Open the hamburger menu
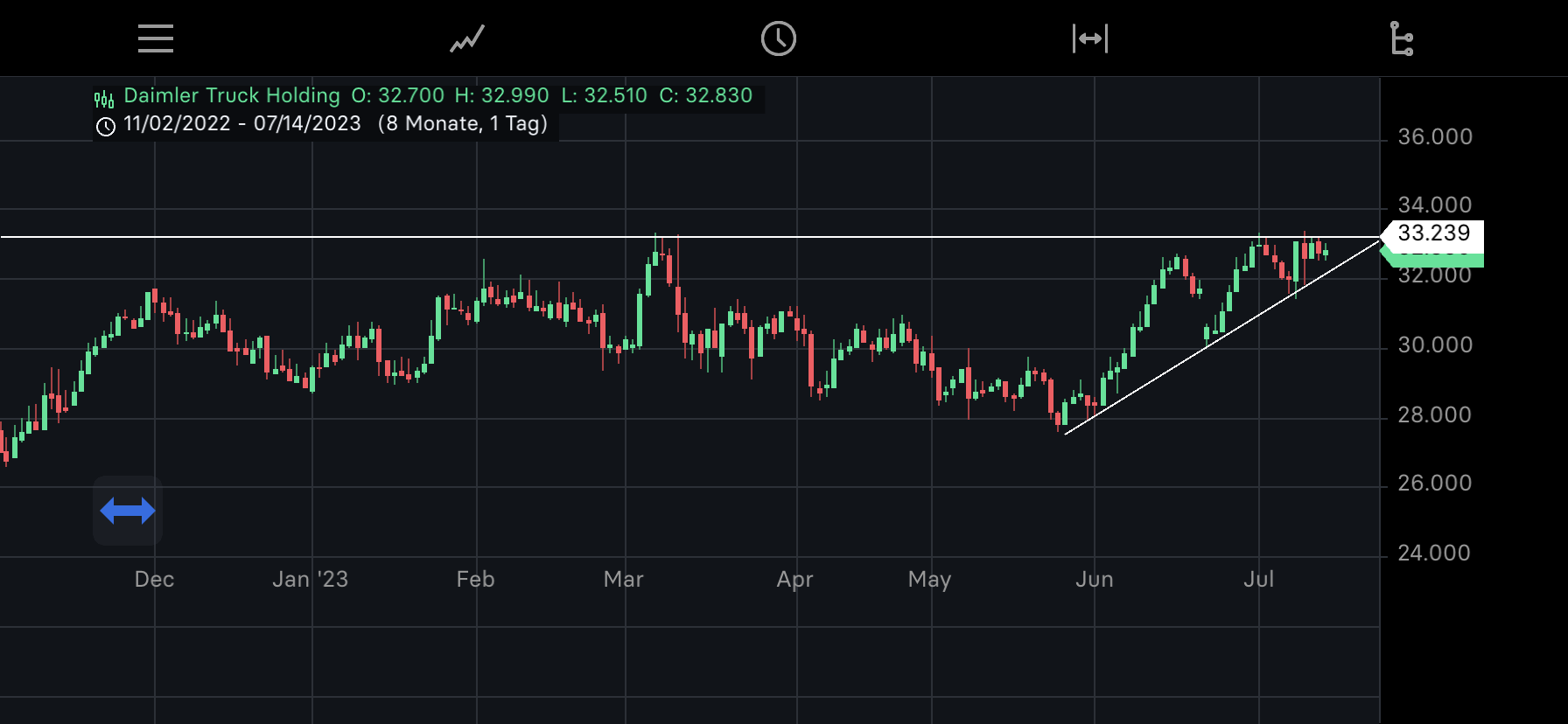Screen dimensions: 1568x724 [x=156, y=38]
